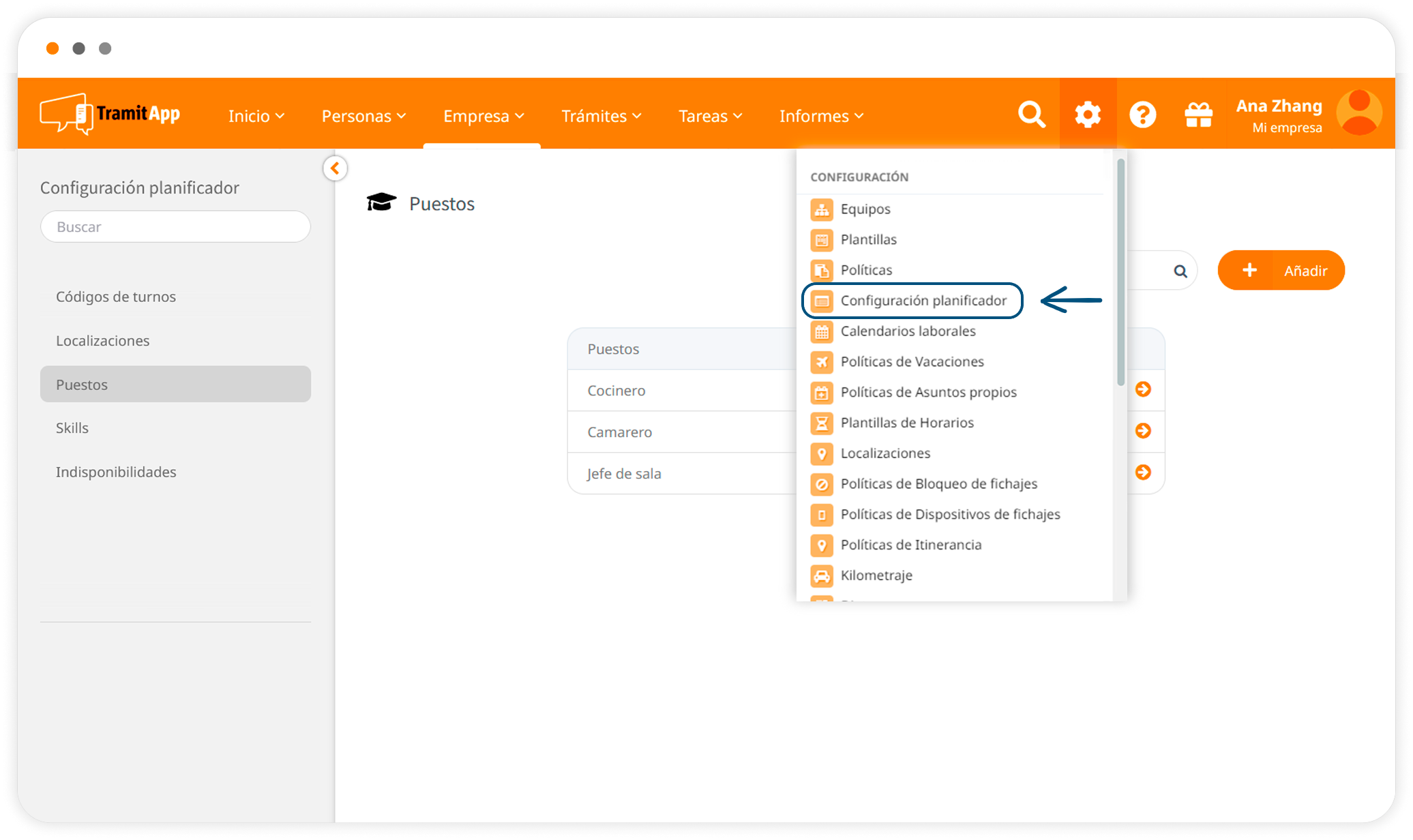Click the top navigation search magnifier
This screenshot has width=1413, height=840.
1031,115
